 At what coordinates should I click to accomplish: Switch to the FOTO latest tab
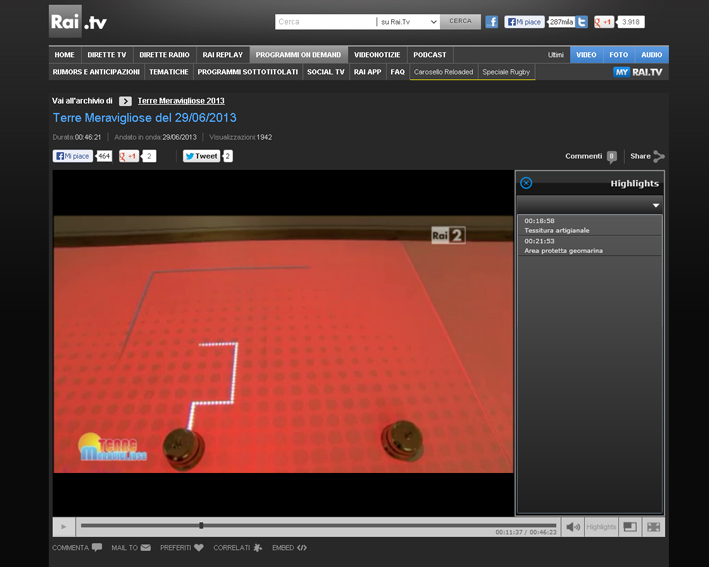[619, 55]
